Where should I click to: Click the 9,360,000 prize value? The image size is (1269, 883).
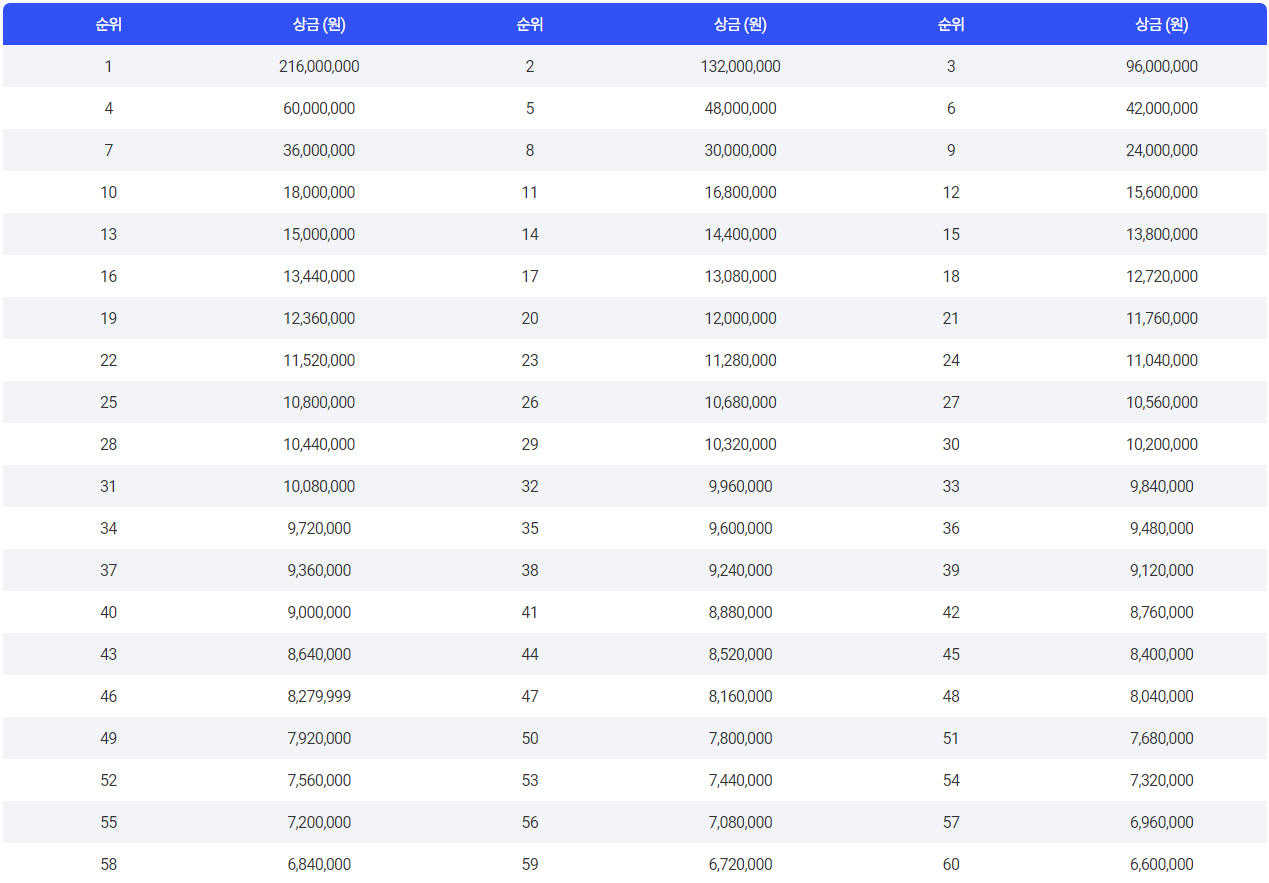click(319, 570)
